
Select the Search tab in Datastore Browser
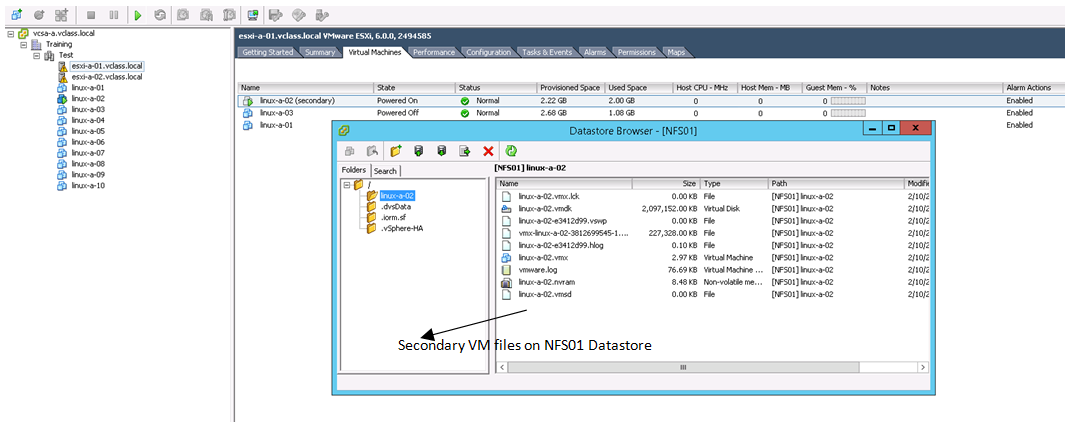coord(385,171)
